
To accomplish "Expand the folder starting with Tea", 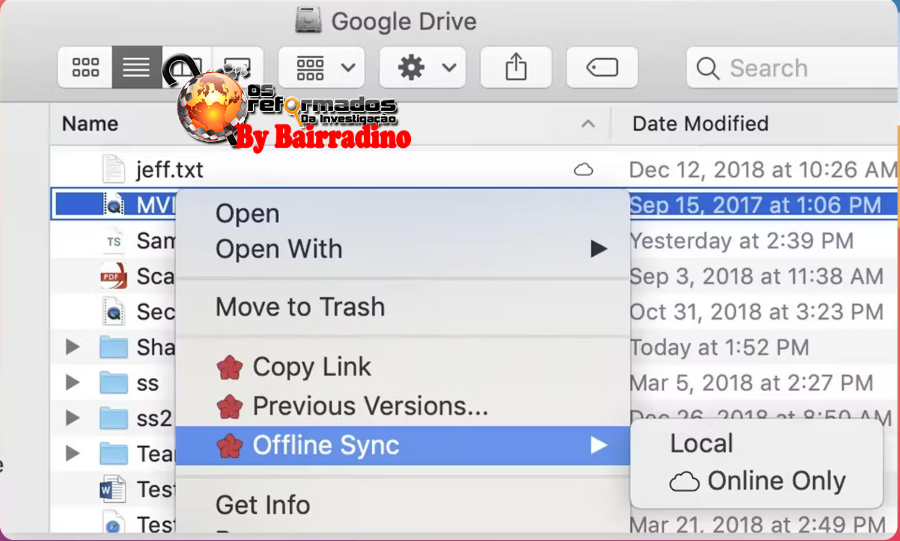I will [72, 454].
